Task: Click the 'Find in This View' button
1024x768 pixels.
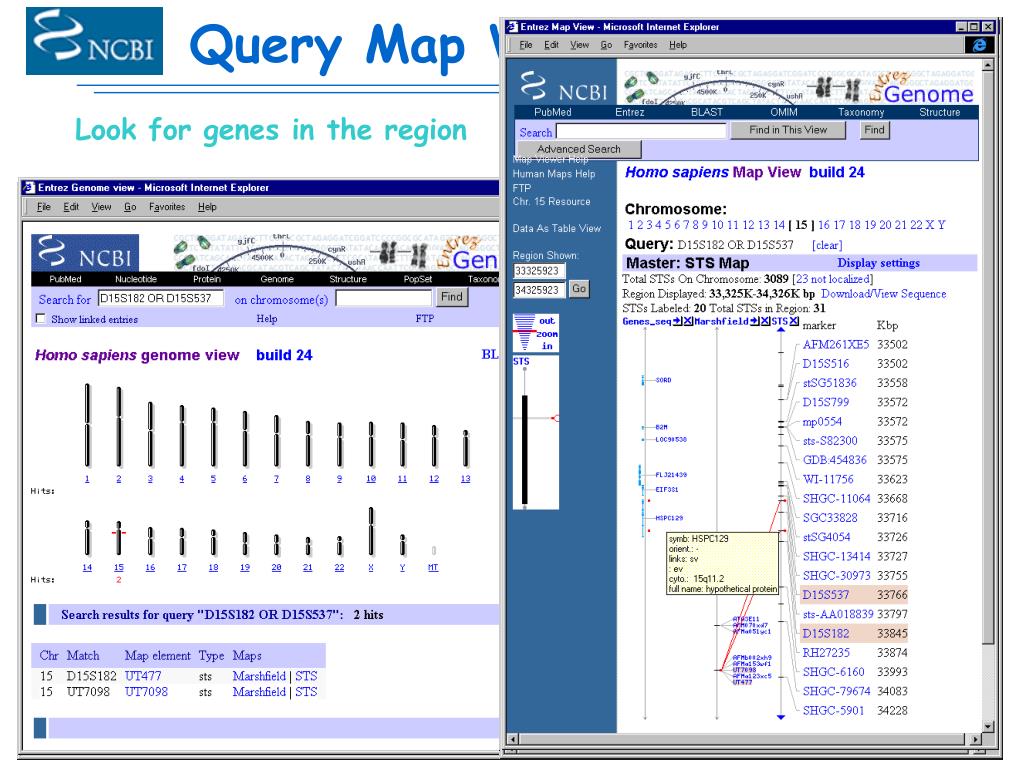Action: pos(788,130)
